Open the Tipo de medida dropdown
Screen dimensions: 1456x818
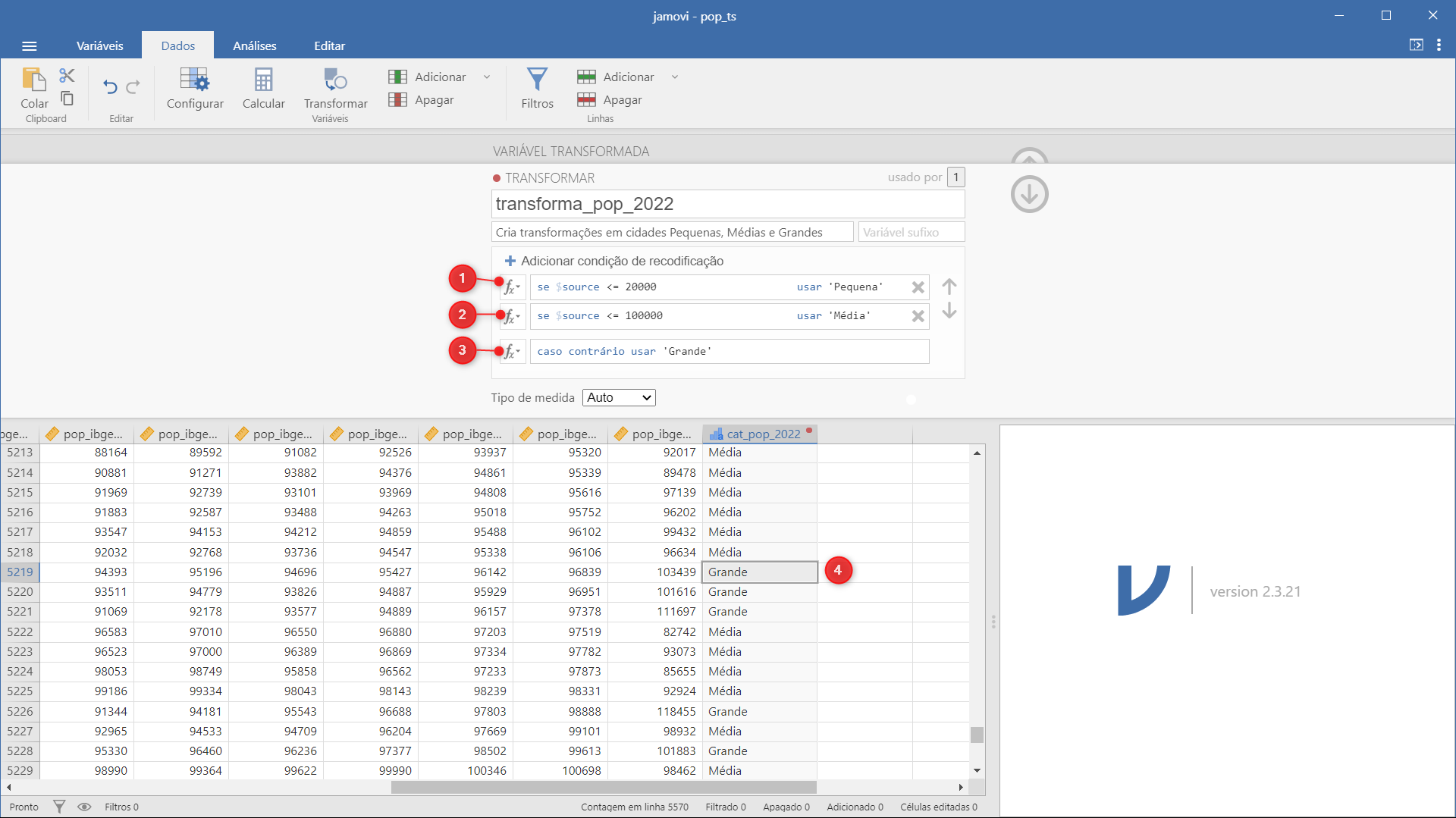point(619,397)
